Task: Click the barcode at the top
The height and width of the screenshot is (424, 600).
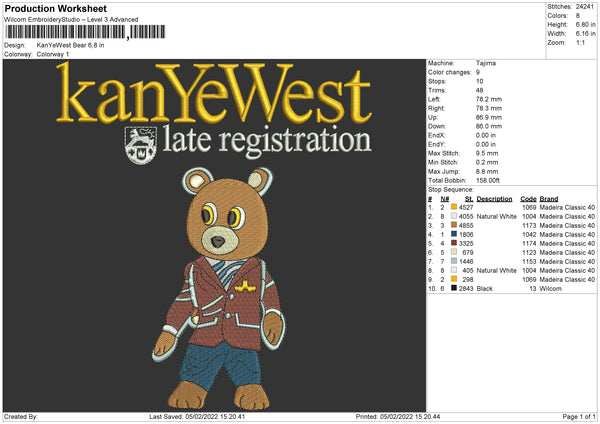Action: (x=85, y=32)
